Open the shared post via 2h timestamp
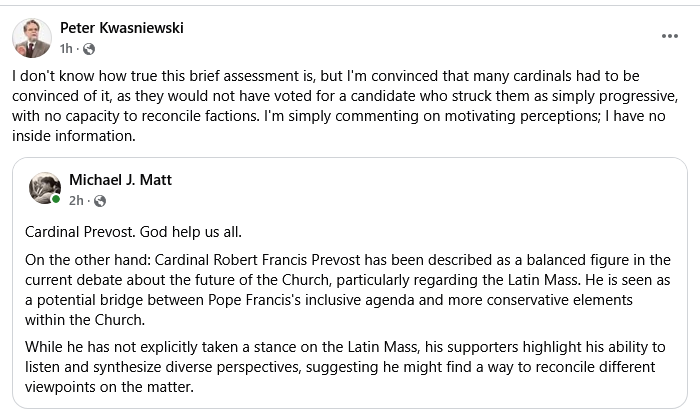700x418 pixels. (76, 201)
